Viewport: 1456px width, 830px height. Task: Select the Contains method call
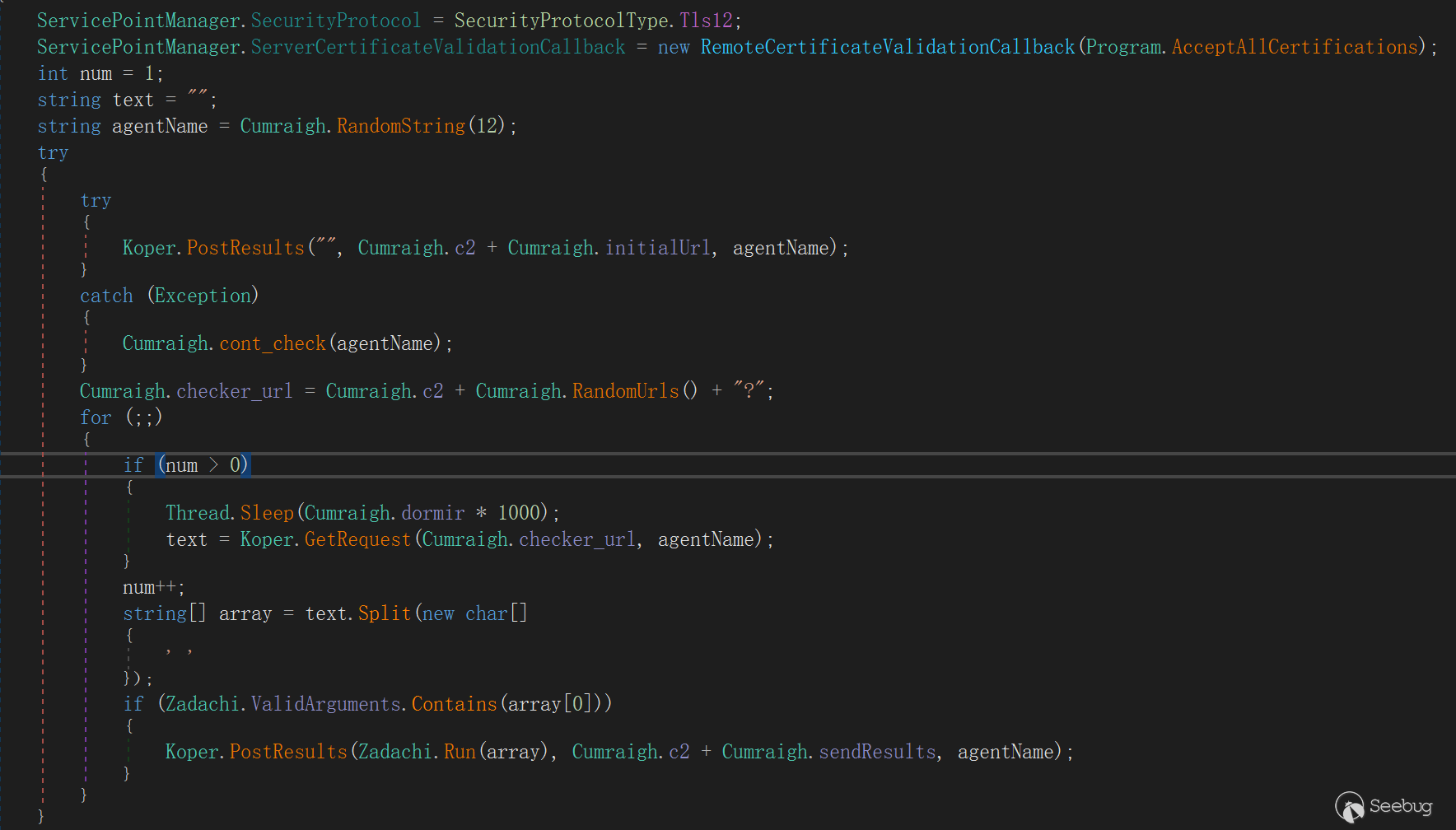point(455,704)
